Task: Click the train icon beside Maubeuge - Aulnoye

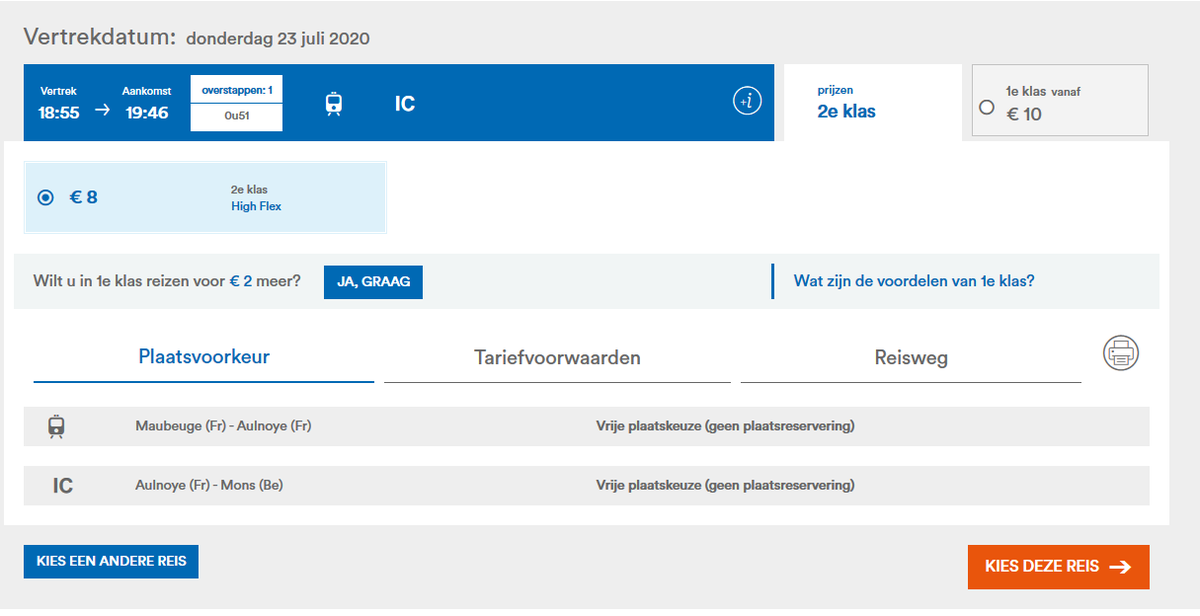Action: coord(57,425)
